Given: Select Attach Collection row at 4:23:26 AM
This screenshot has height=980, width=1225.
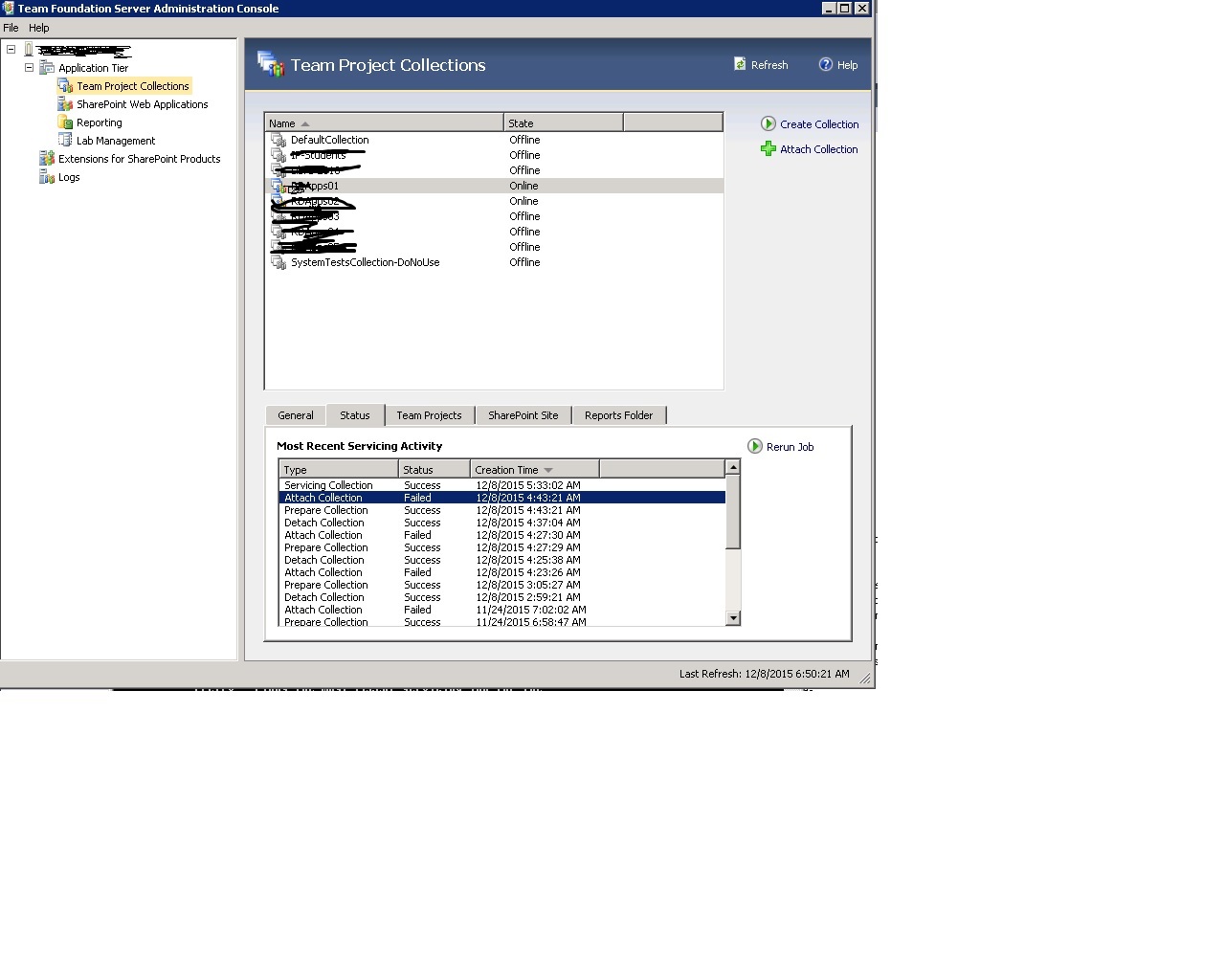Looking at the screenshot, I should pyautogui.click(x=502, y=572).
